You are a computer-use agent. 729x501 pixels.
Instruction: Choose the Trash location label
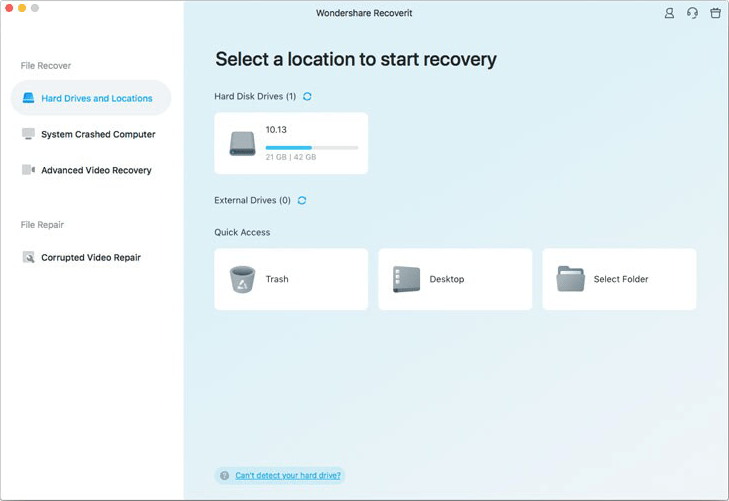277,279
